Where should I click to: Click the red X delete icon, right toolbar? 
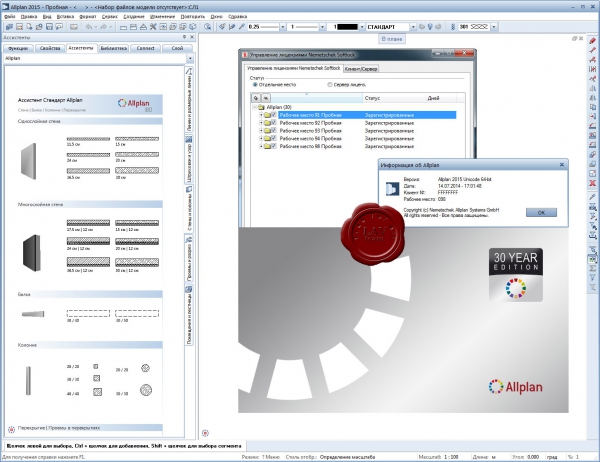[x=593, y=183]
